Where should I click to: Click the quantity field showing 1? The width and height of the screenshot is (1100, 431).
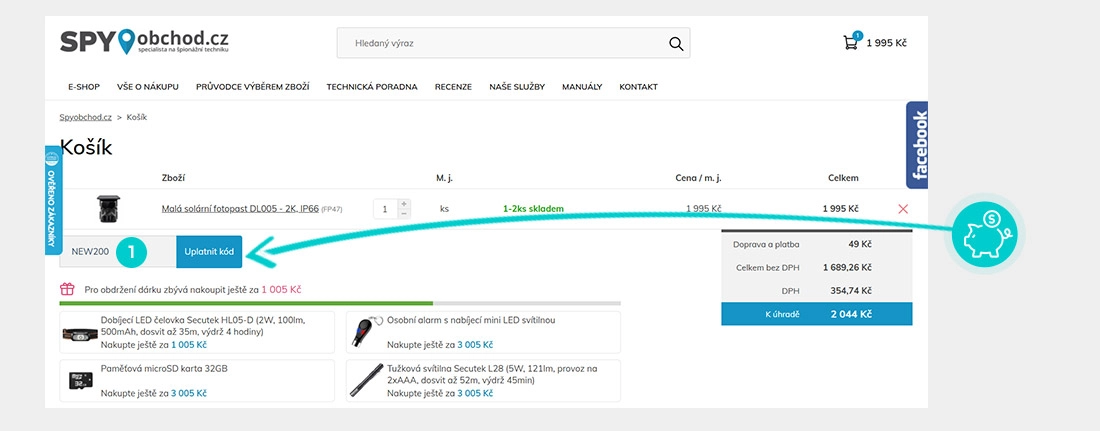tap(386, 208)
